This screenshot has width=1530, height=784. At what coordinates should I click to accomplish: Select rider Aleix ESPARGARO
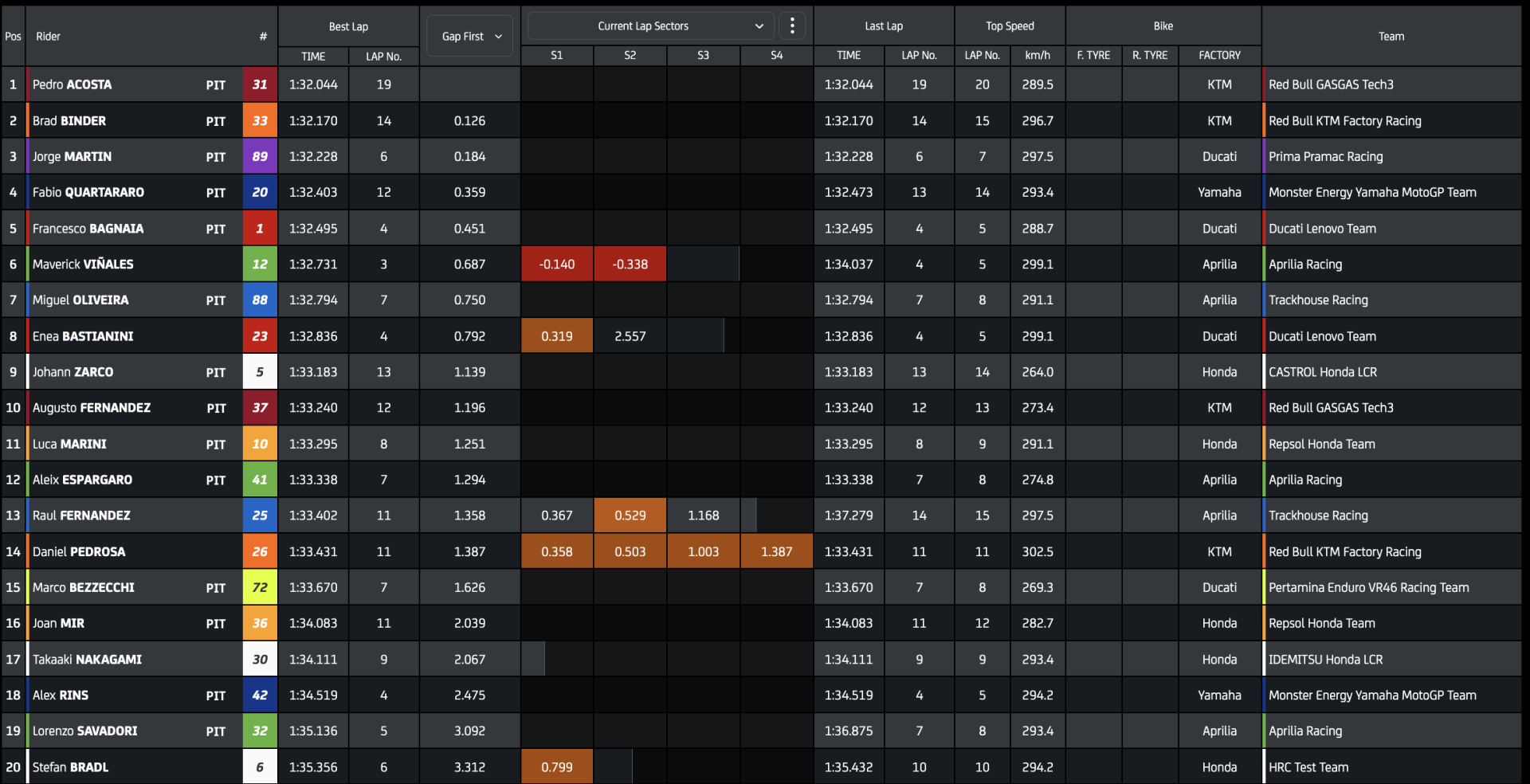point(82,480)
